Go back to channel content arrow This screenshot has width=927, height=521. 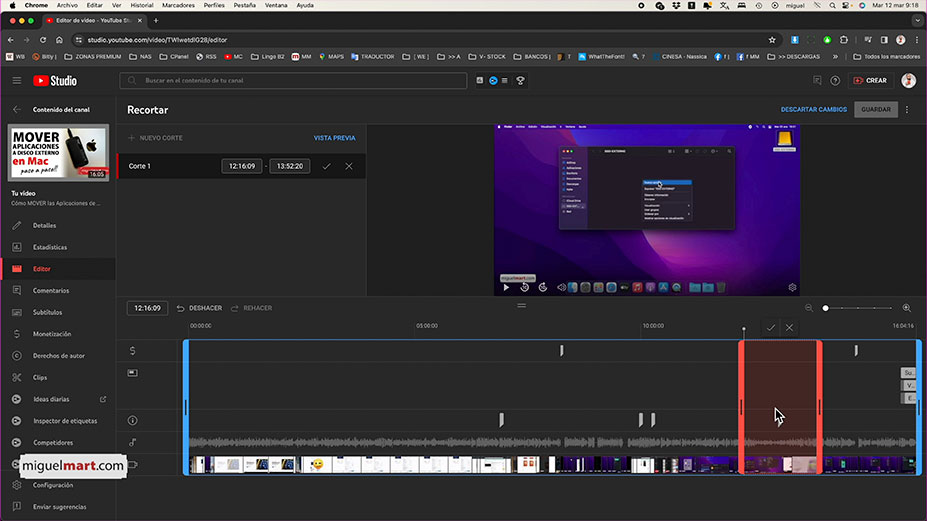click(x=17, y=109)
